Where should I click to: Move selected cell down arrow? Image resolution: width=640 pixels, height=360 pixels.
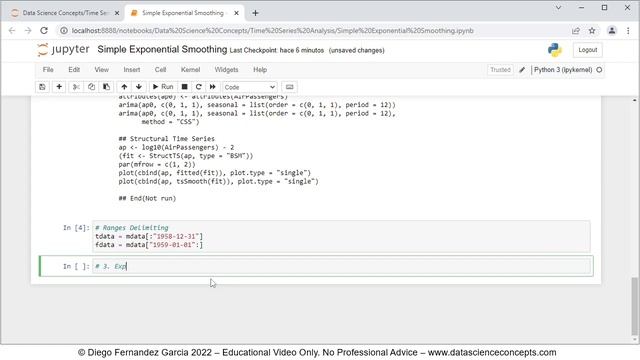coord(139,87)
